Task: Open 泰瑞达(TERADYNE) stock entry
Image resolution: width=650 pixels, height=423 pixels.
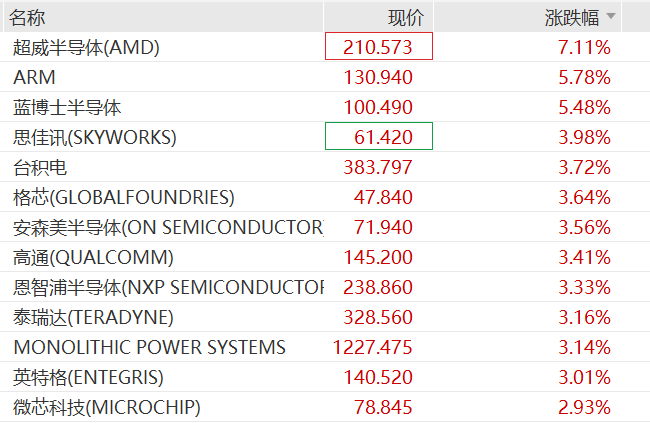Action: [93, 317]
